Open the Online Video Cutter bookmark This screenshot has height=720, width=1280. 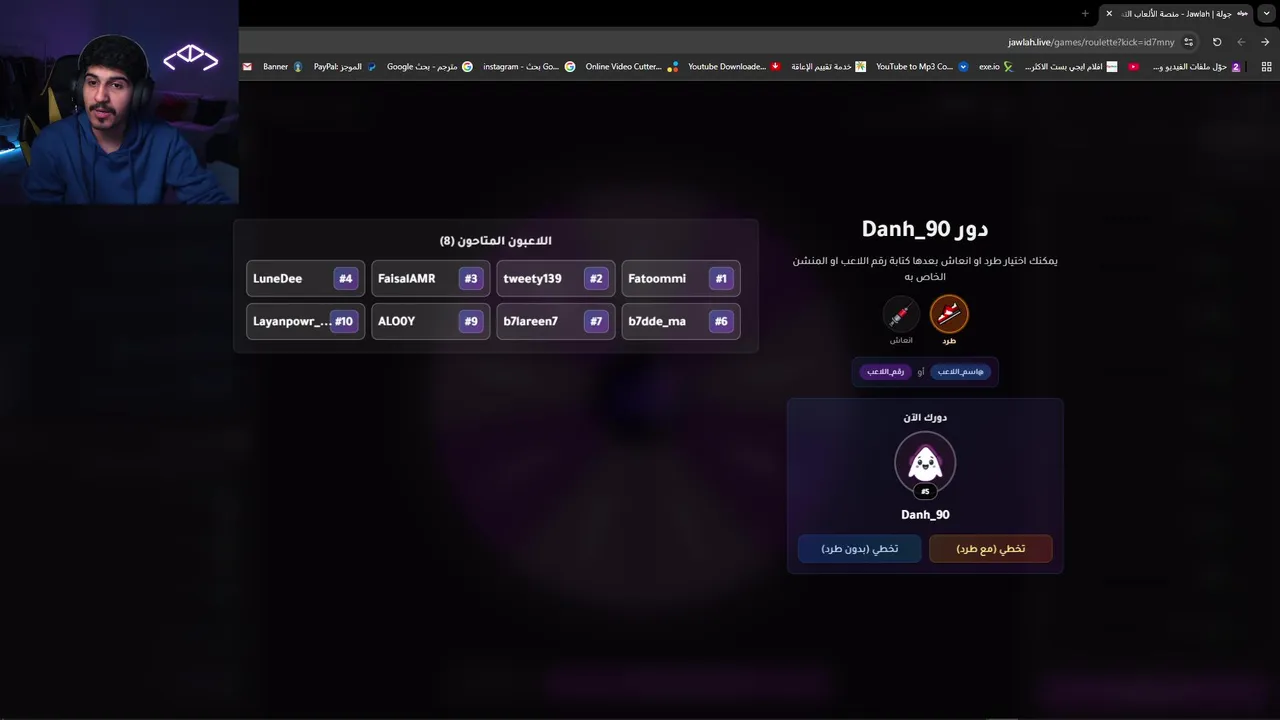click(x=632, y=67)
